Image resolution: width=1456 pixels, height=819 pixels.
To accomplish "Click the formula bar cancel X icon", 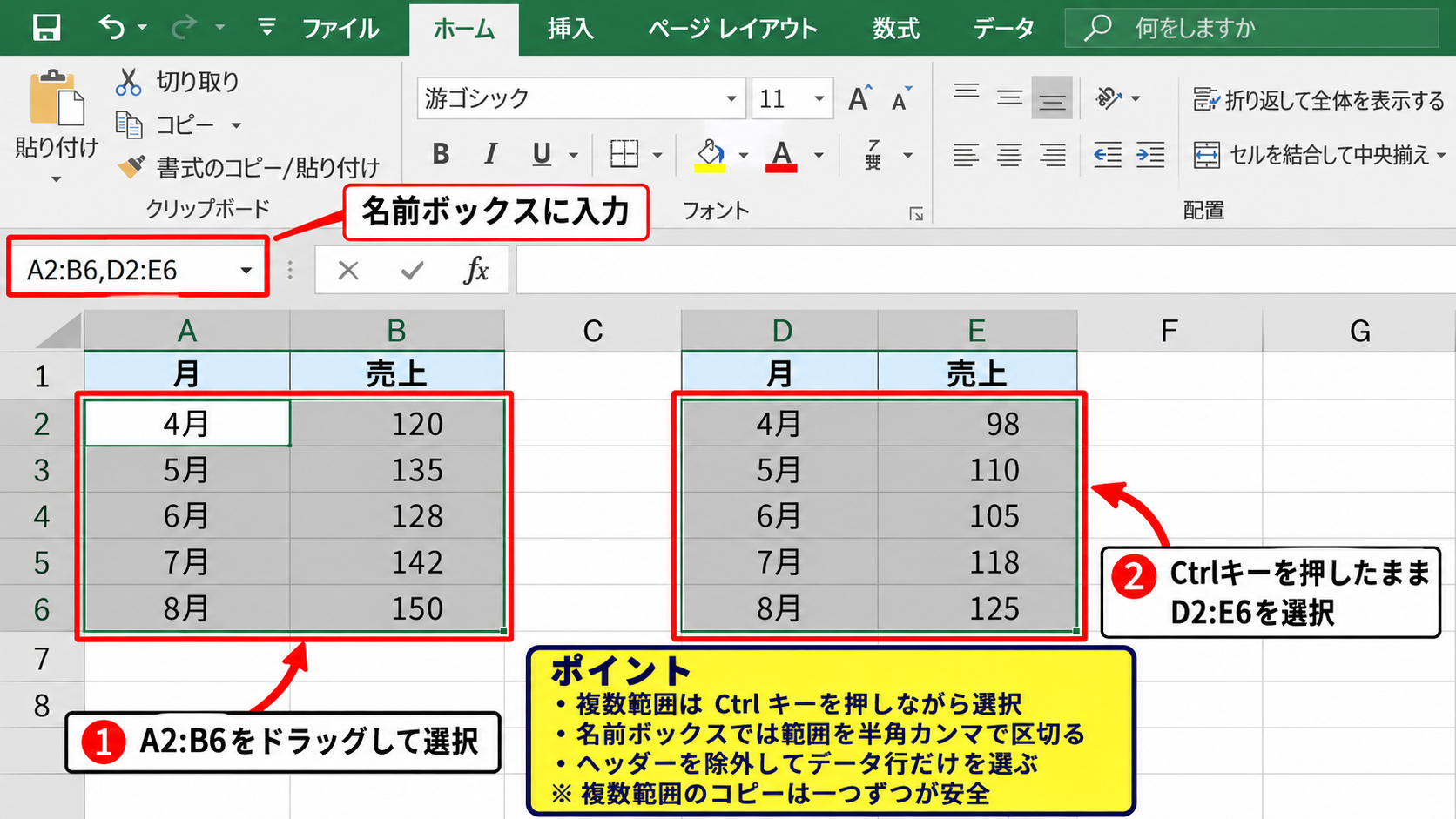I will coord(348,271).
